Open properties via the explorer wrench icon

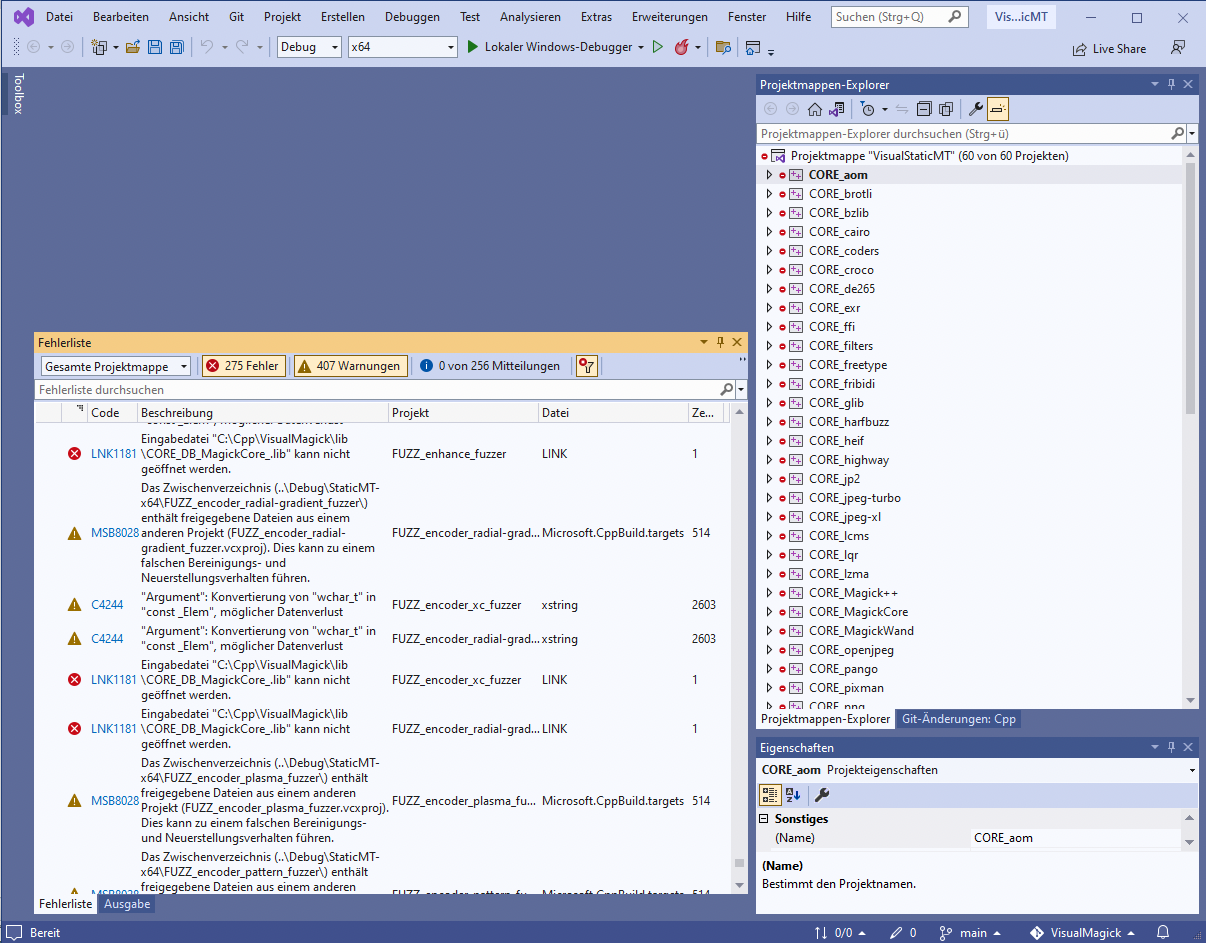click(976, 109)
